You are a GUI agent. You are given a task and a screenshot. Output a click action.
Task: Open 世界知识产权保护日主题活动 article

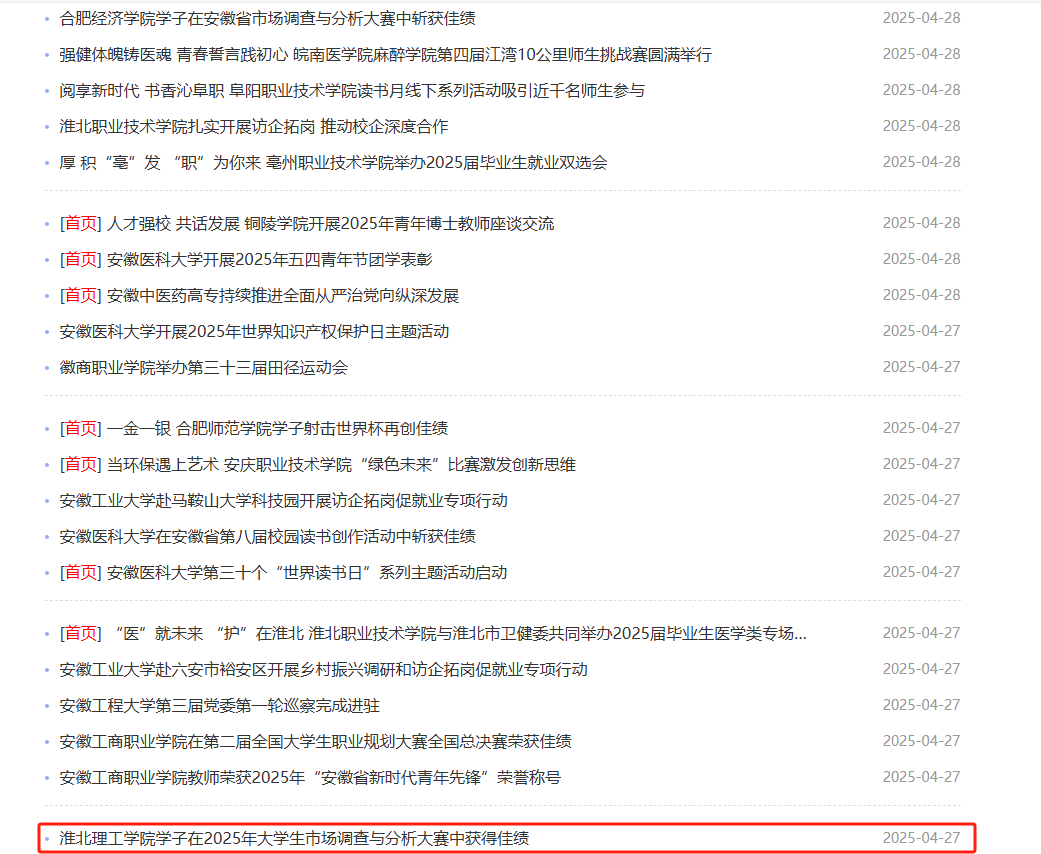click(x=254, y=331)
